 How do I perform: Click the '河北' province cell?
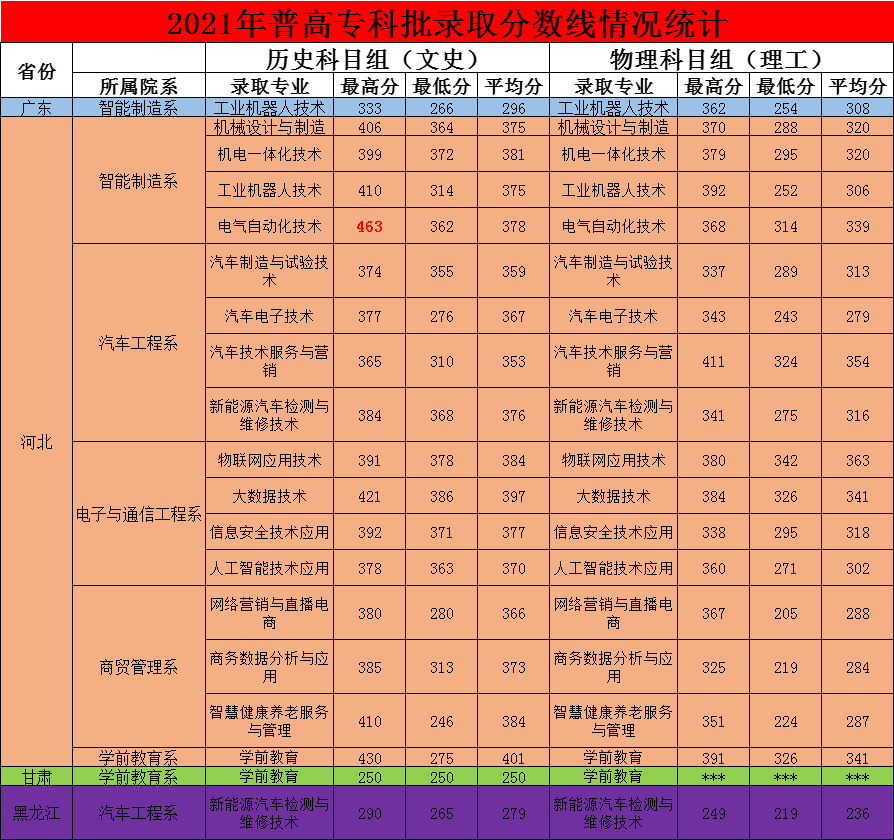(37, 441)
